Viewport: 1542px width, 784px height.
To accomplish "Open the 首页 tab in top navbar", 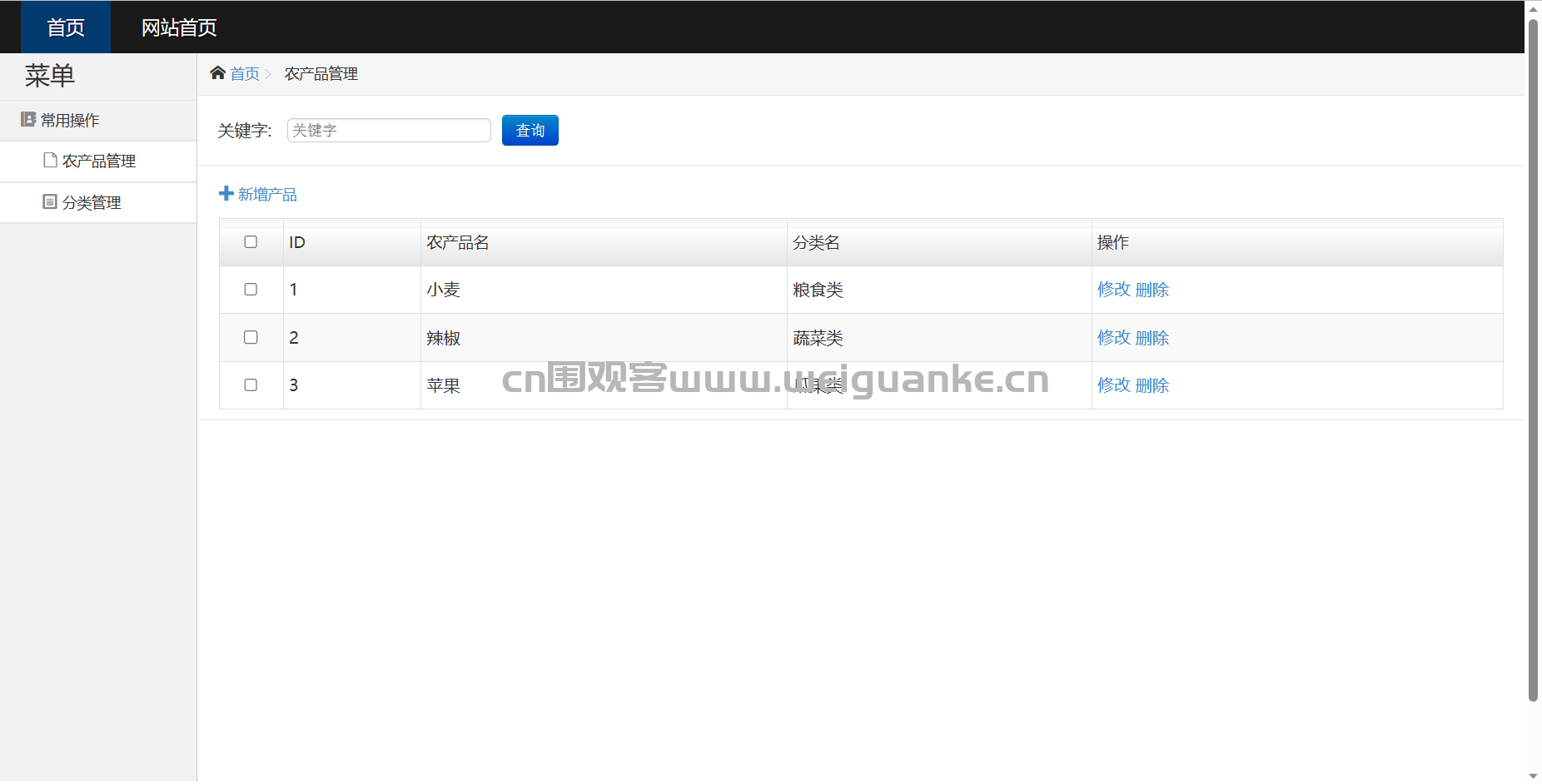I will pos(66,27).
